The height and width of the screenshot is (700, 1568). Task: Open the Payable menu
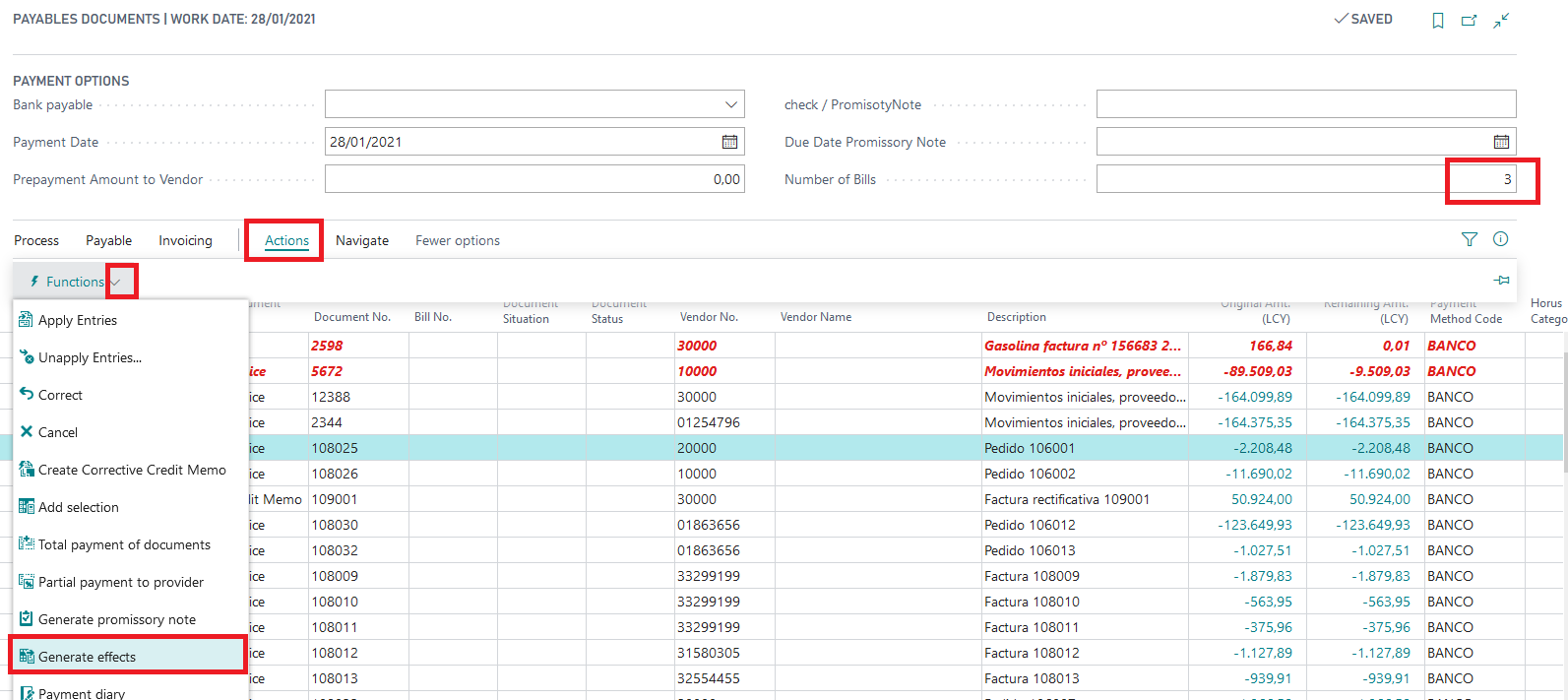coord(108,240)
